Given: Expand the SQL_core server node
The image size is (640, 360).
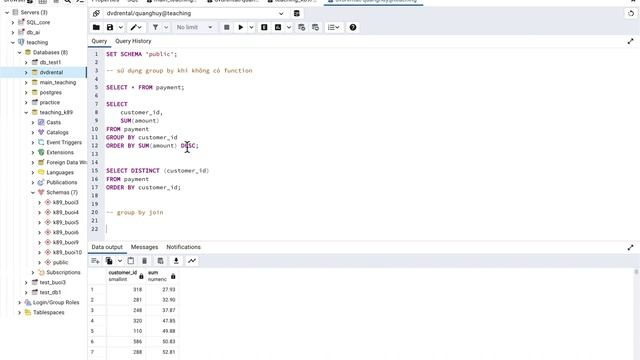Looking at the screenshot, I should click(x=13, y=22).
